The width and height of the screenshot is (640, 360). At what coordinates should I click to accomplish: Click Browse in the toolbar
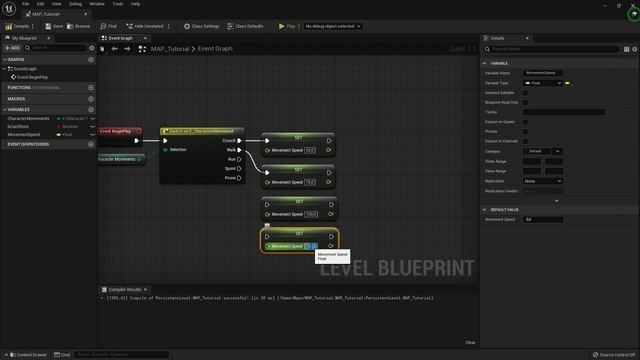[78, 26]
